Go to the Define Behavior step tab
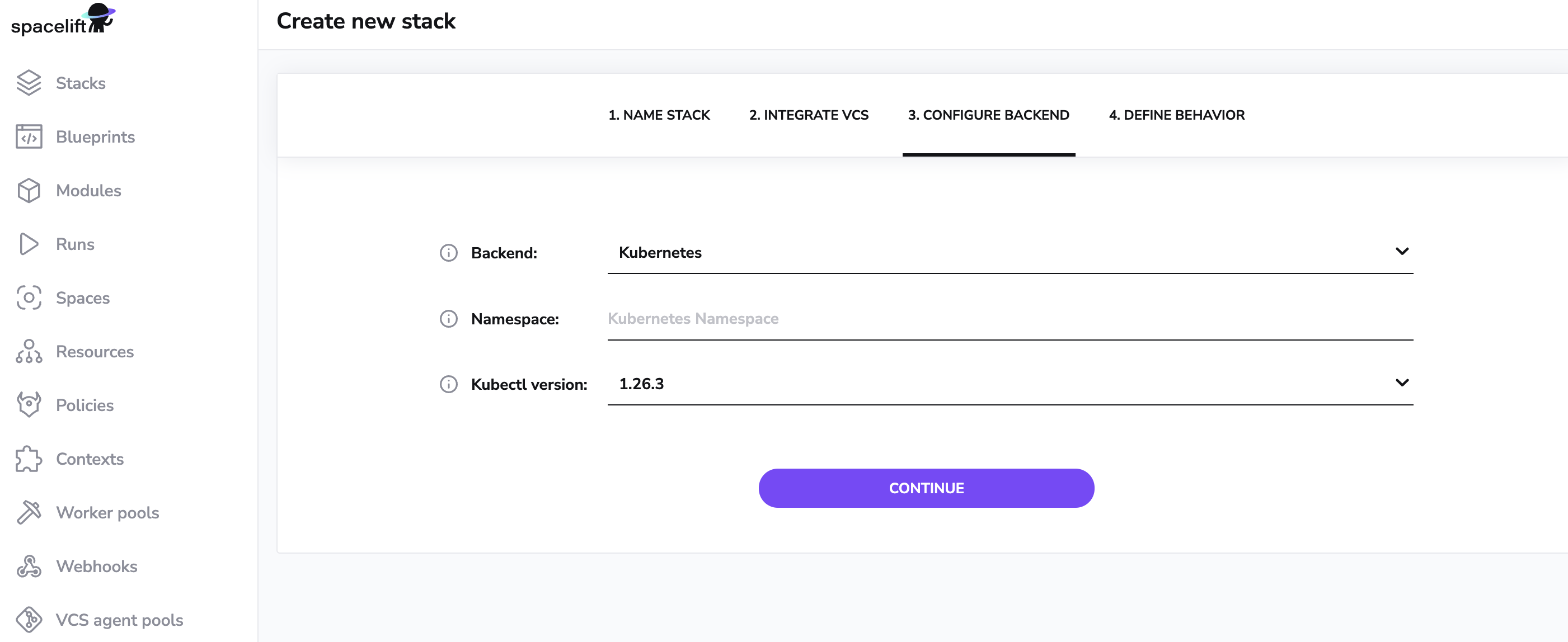 [x=1176, y=115]
